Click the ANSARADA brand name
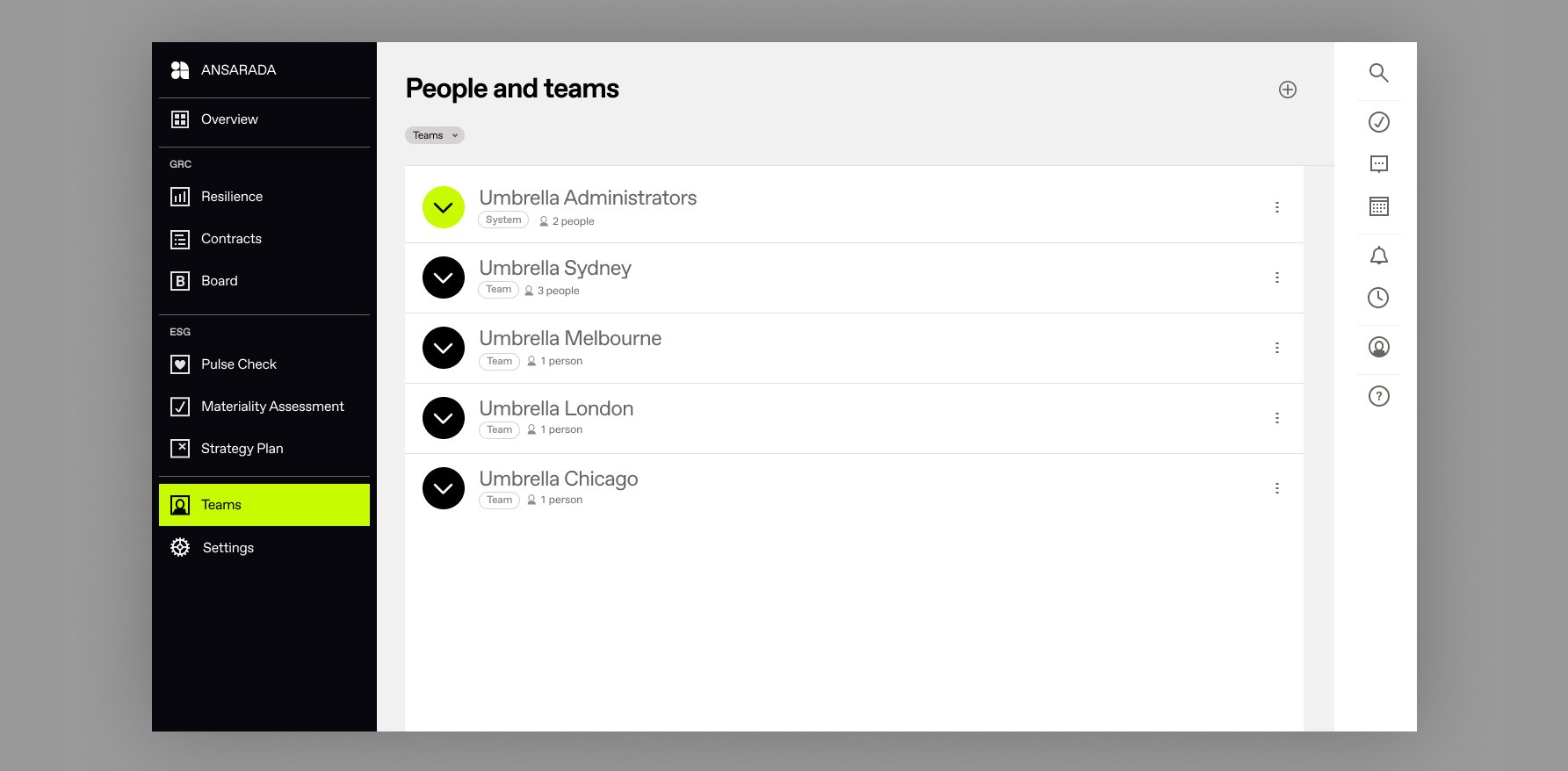The width and height of the screenshot is (1568, 771). pyautogui.click(x=238, y=70)
